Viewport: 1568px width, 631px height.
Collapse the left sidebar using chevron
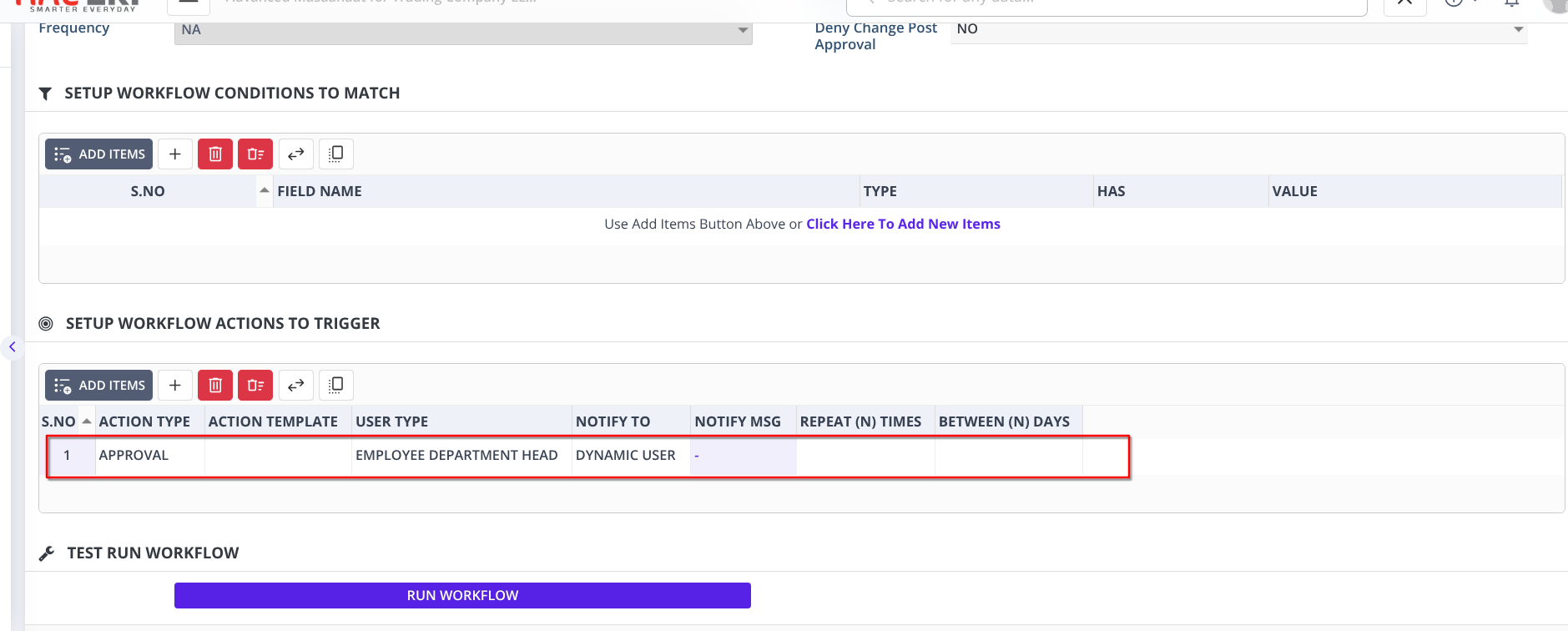tap(13, 346)
